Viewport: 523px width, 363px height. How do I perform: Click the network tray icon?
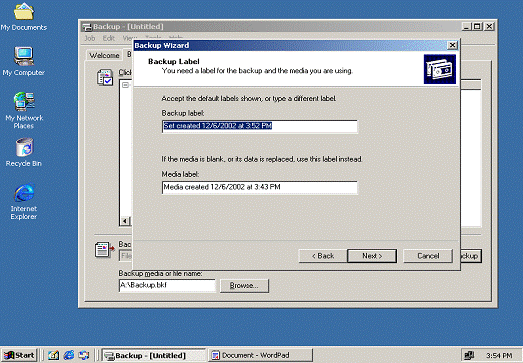[469, 355]
